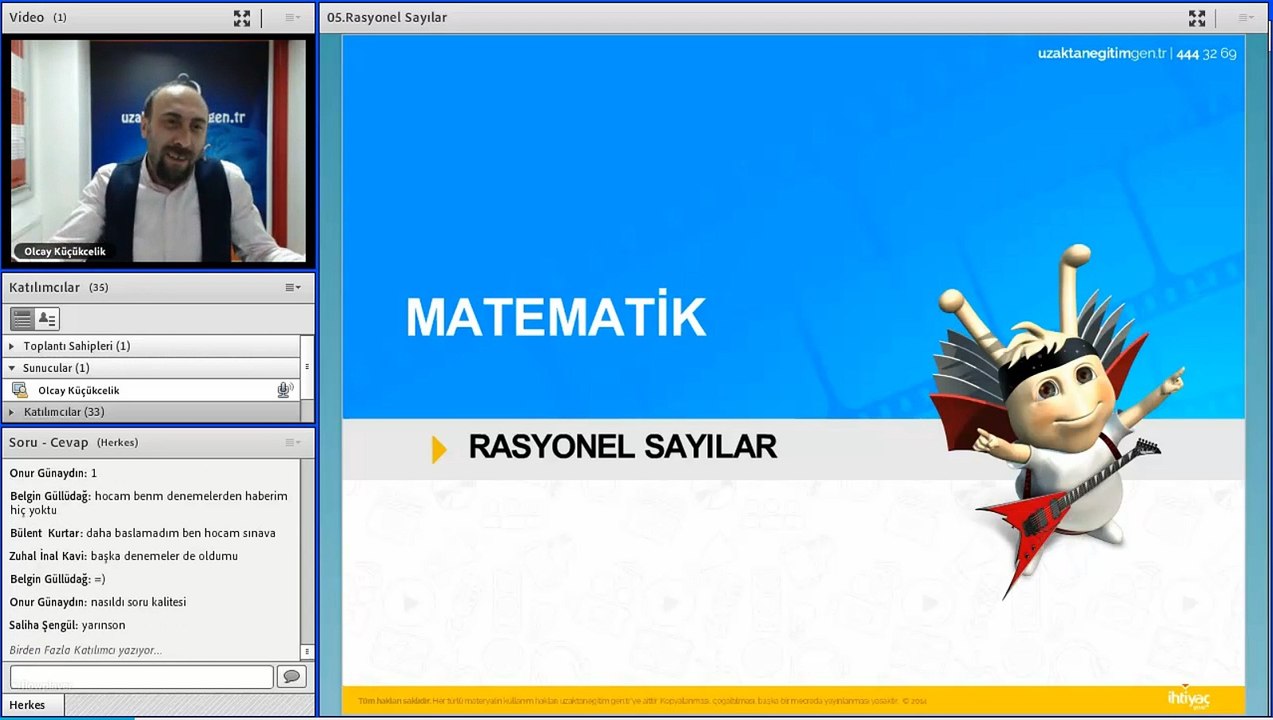Click 444 32 69 phone number on slide

click(1207, 54)
